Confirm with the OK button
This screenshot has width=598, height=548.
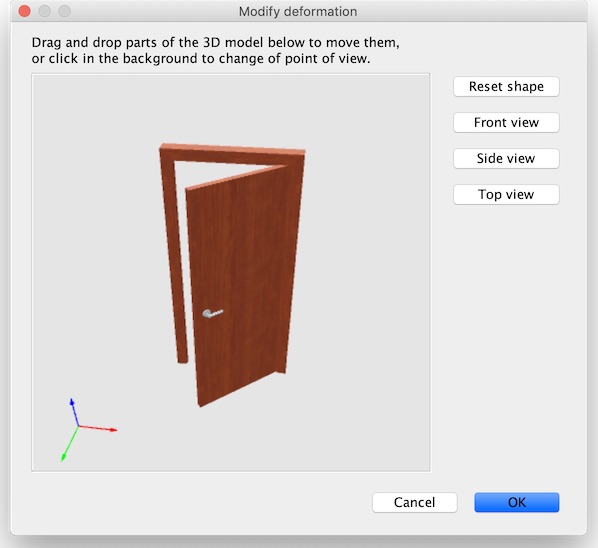pos(516,502)
